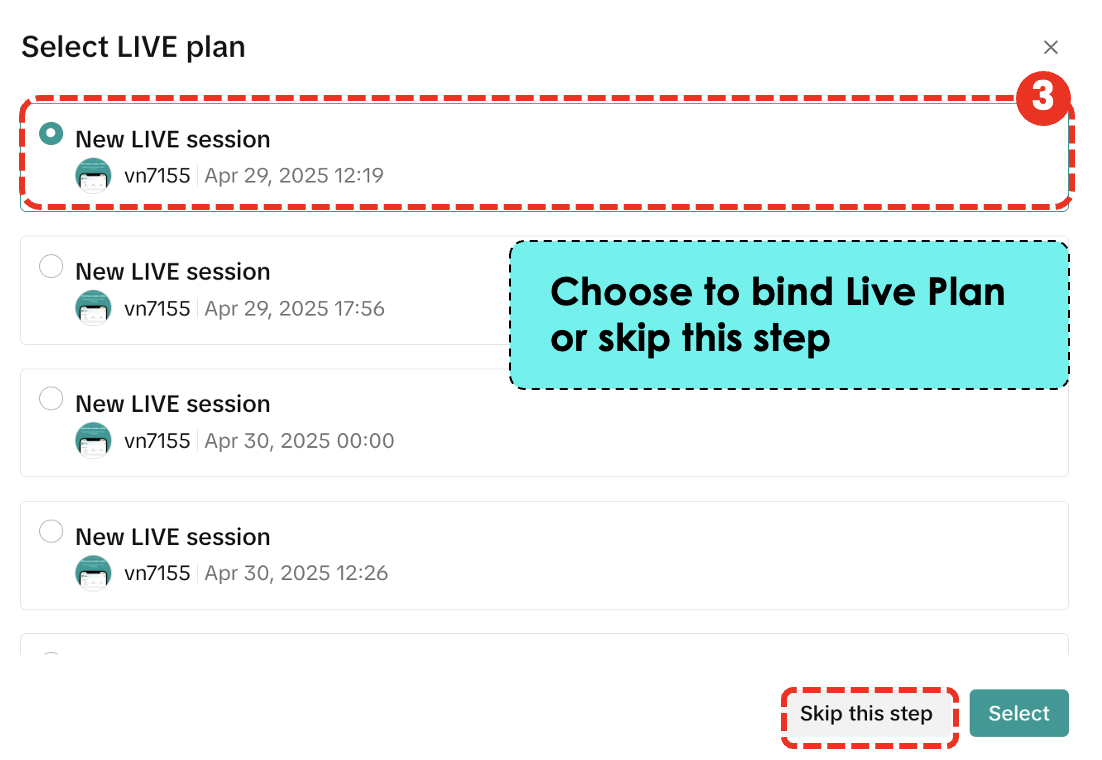Pick the Apr 30, 2025 00:00 session radio
The width and height of the screenshot is (1102, 760).
tap(51, 399)
